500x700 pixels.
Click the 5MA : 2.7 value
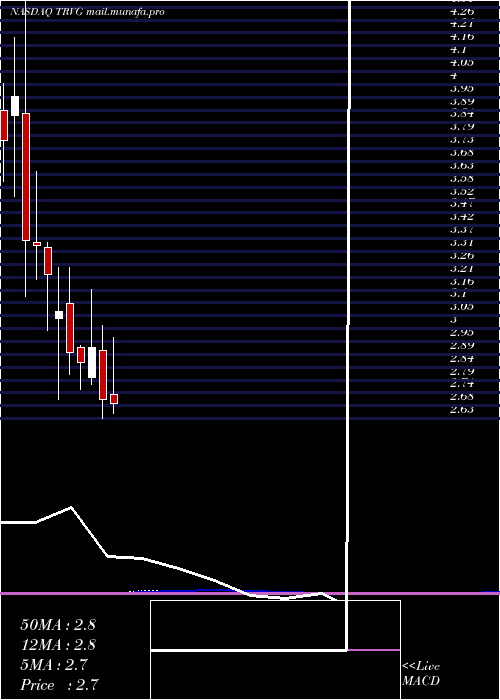coord(54,665)
